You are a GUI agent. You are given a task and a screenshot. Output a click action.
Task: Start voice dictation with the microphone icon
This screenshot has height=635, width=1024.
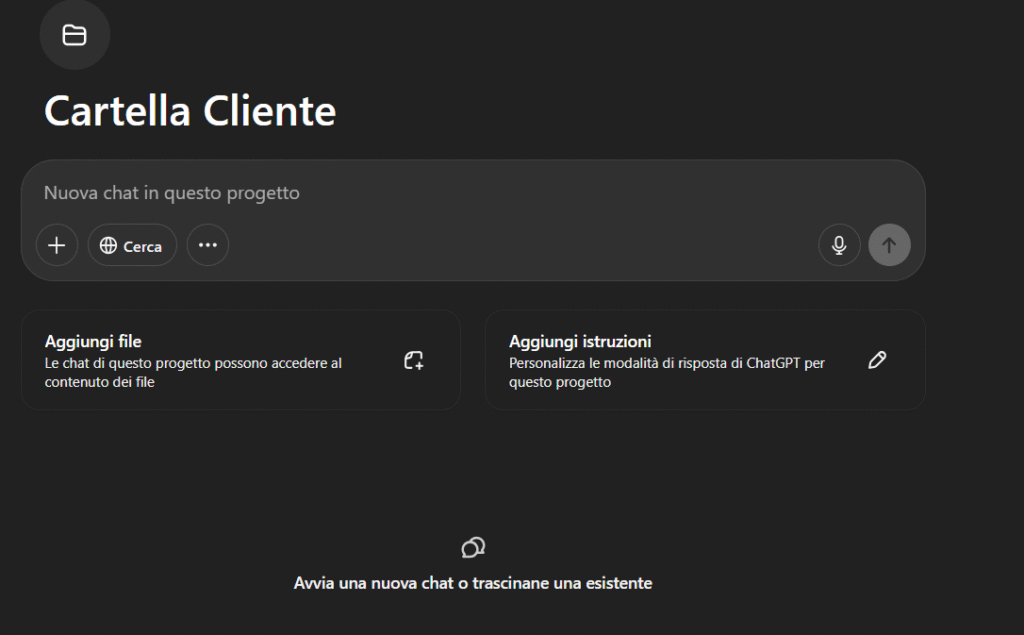pyautogui.click(x=839, y=245)
